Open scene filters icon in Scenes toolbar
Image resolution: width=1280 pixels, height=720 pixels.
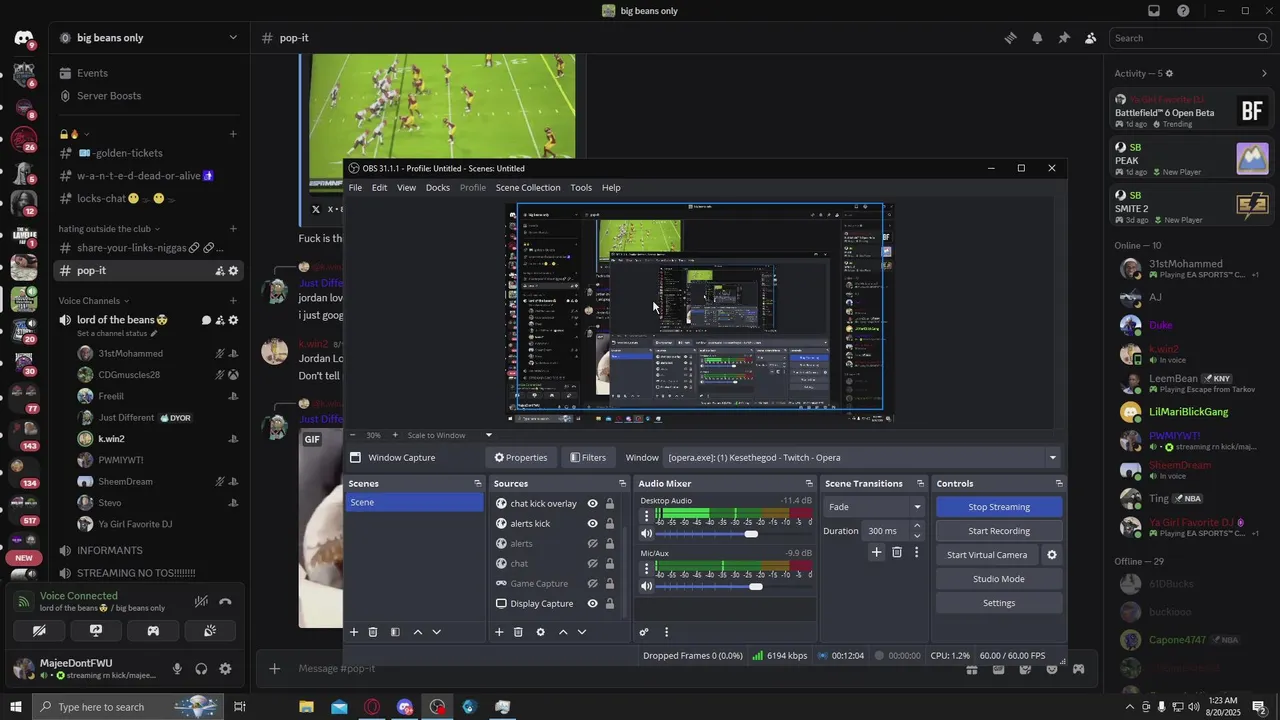coord(395,632)
